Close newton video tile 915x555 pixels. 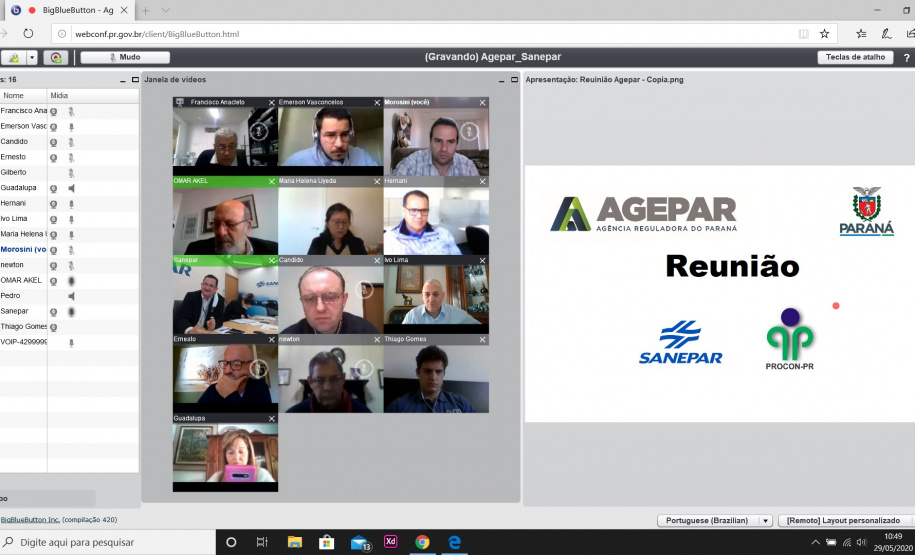coord(377,340)
